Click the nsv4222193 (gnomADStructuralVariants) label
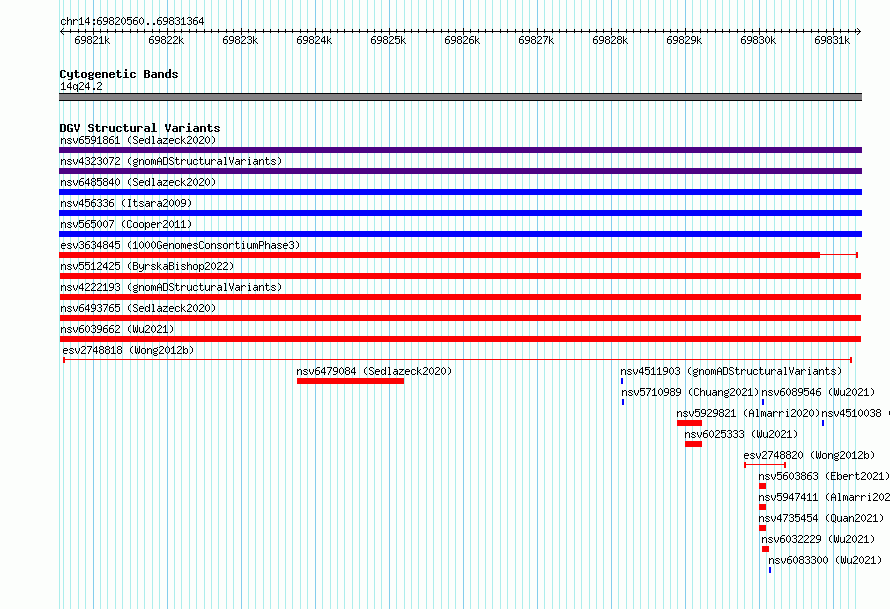This screenshot has height=609, width=890. click(171, 287)
